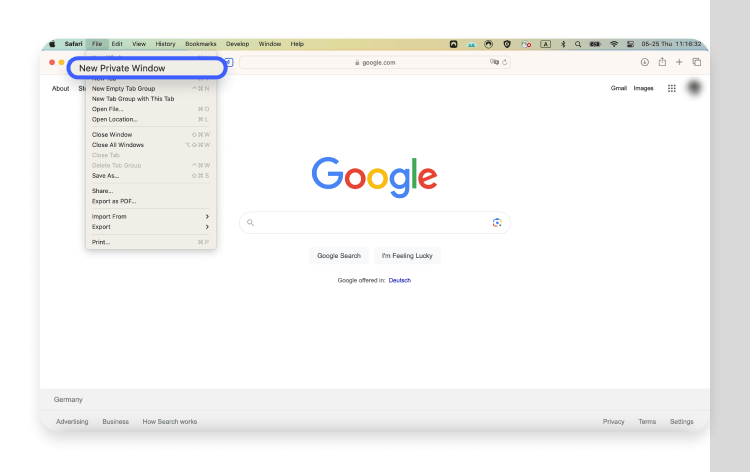Click the input source A icon
The height and width of the screenshot is (472, 750).
tap(545, 44)
